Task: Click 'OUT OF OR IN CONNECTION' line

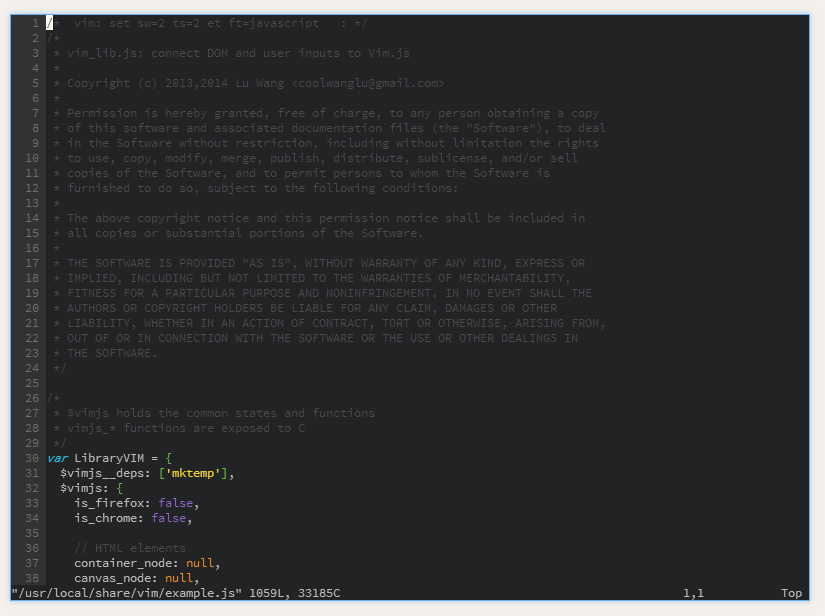Action: pos(316,338)
